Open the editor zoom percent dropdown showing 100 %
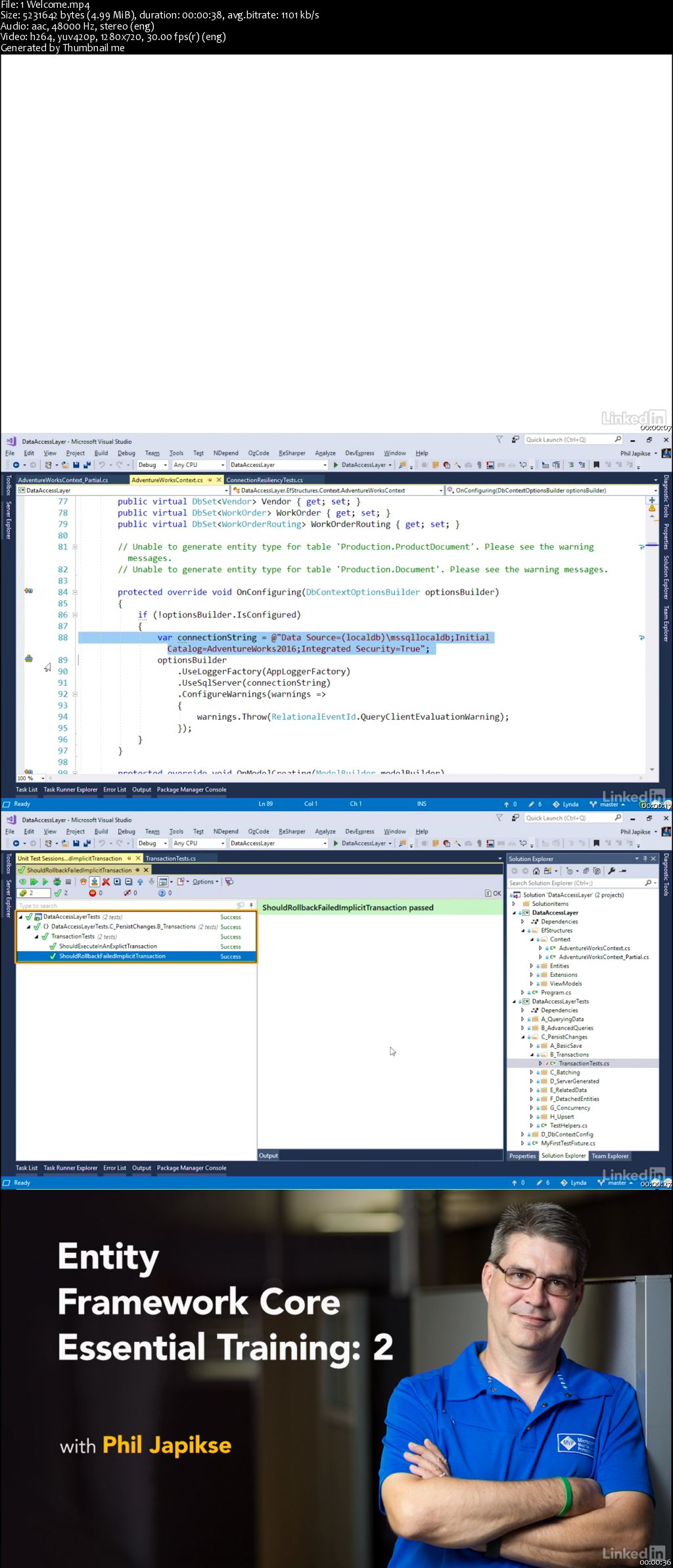673x1568 pixels. coord(32,778)
